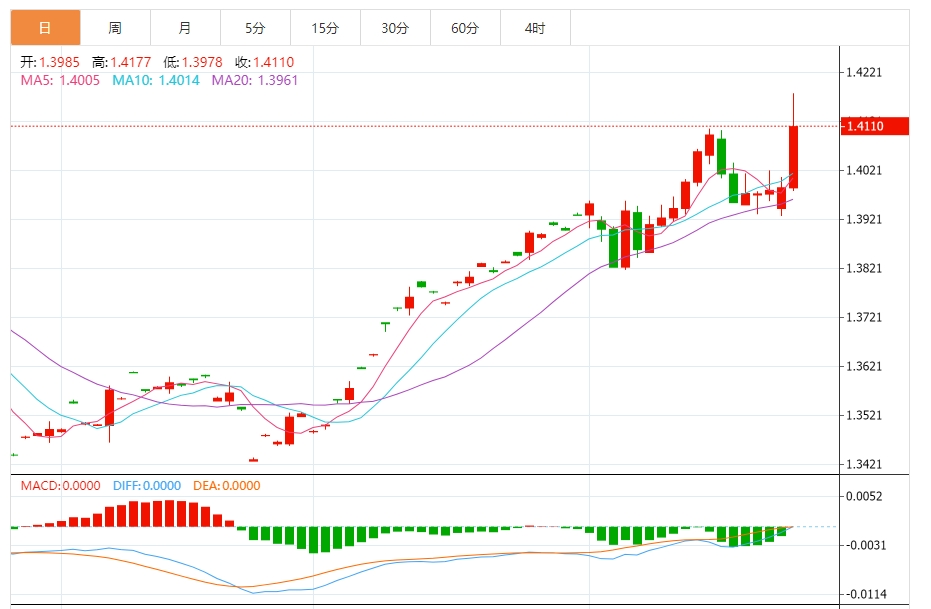Switch to the 月 monthly tab
931x609 pixels.
[185, 29]
